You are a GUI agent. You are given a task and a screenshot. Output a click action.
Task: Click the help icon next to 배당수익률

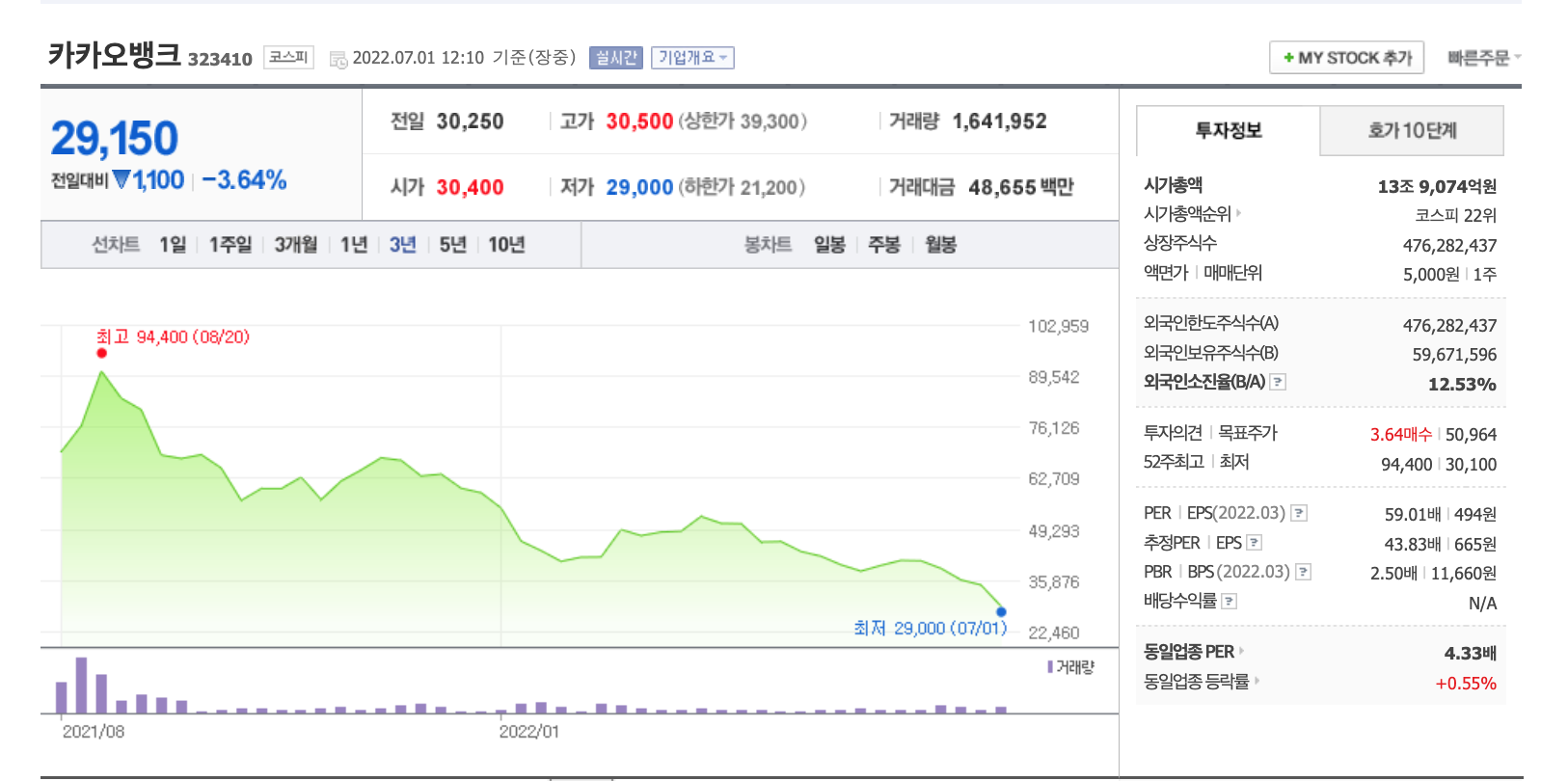[1229, 602]
